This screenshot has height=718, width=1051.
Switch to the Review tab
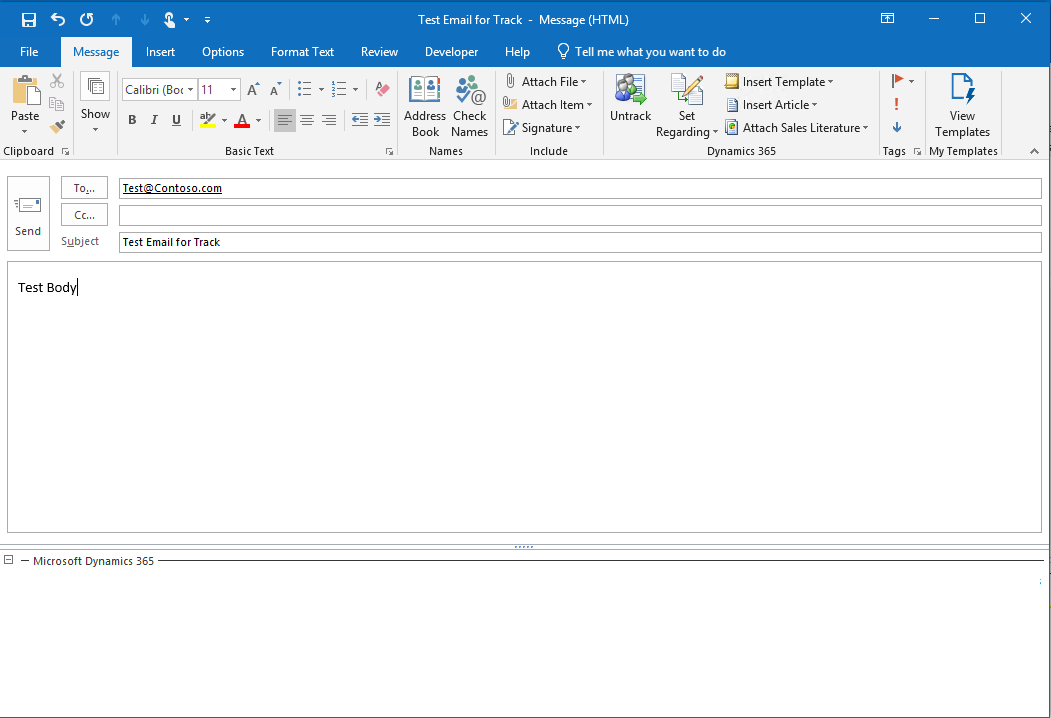click(x=379, y=52)
